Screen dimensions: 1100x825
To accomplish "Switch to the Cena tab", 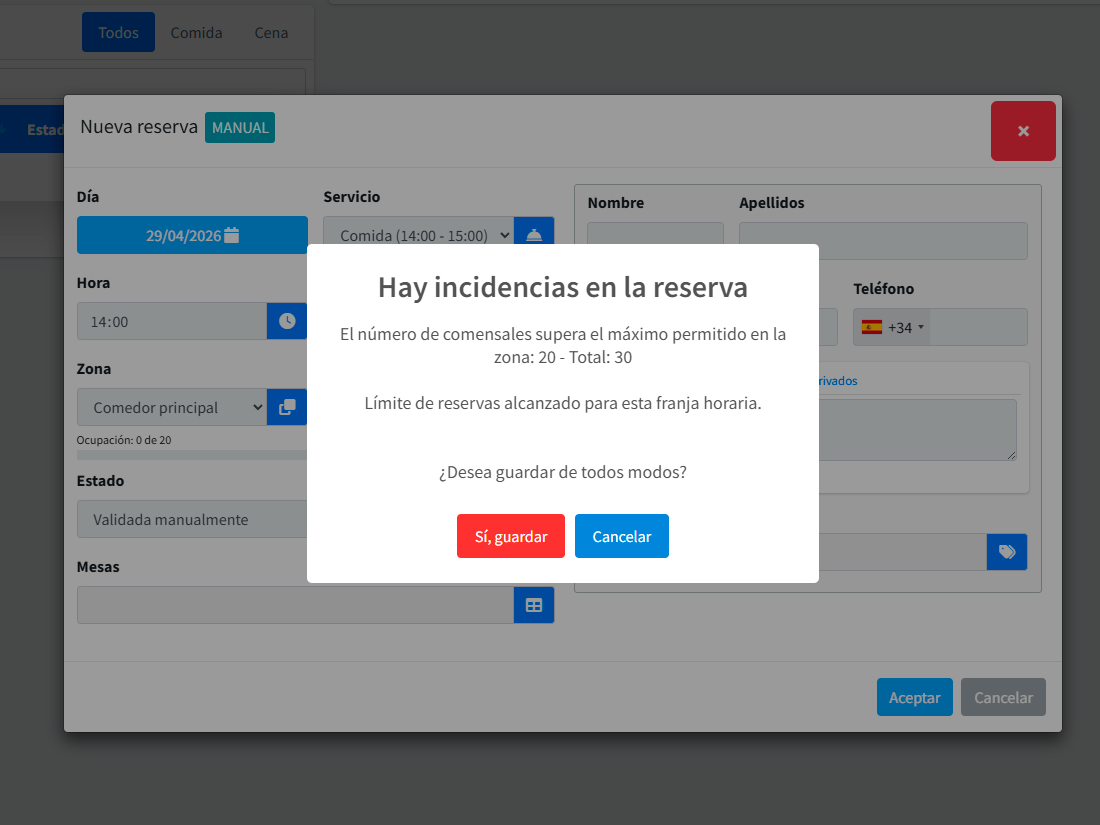I will click(x=271, y=32).
